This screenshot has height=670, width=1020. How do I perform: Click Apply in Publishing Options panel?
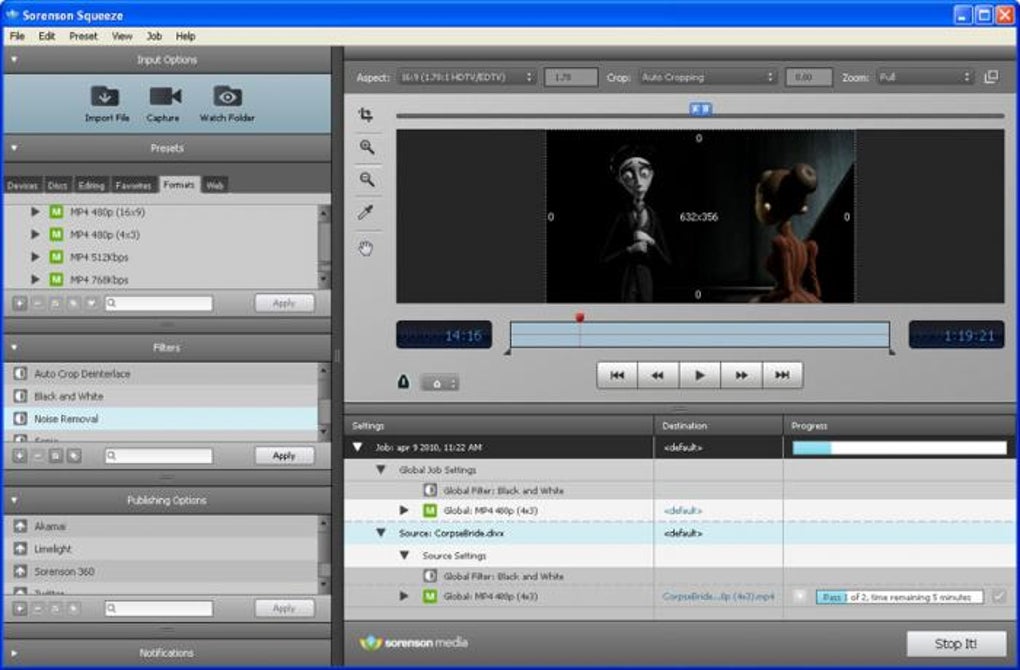284,608
